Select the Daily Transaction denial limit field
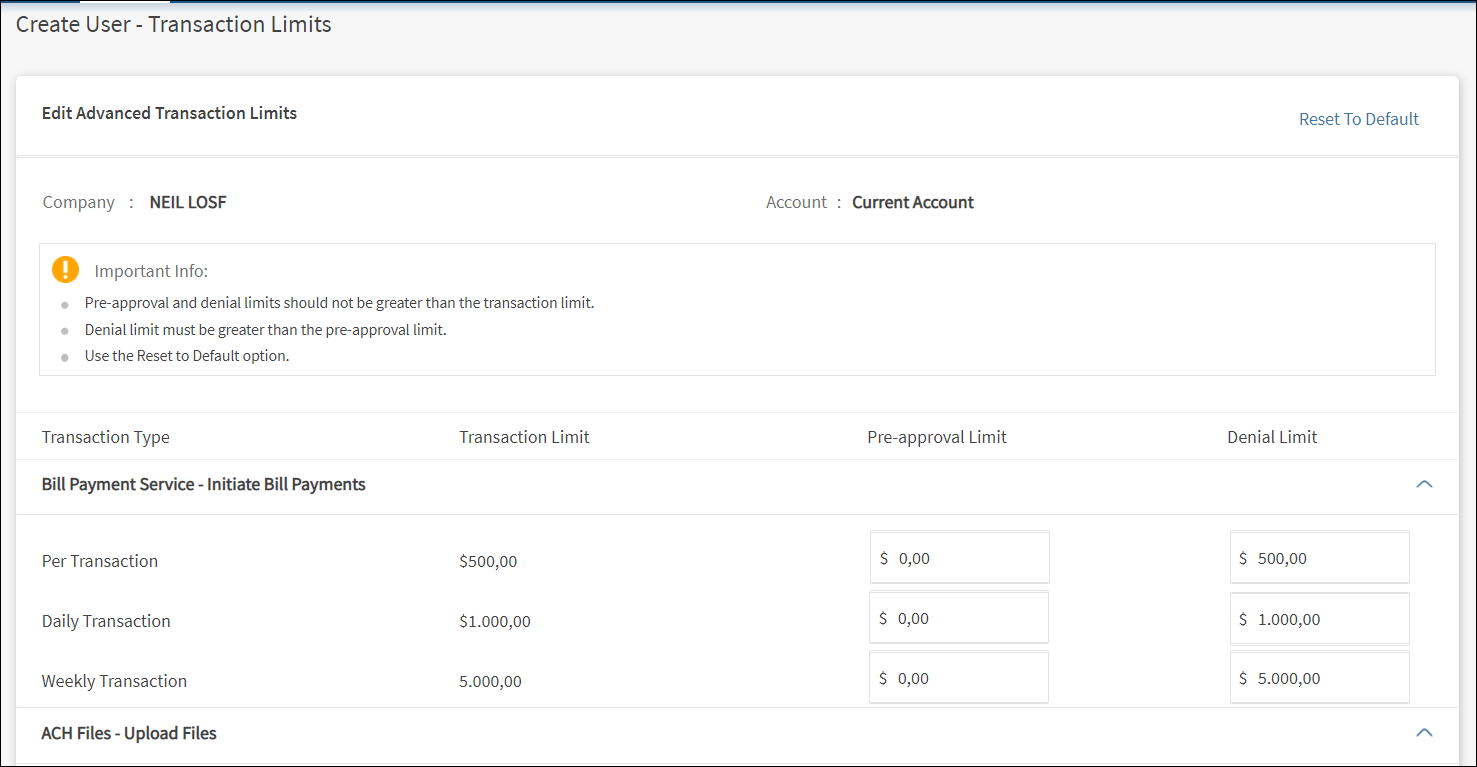 [1319, 619]
